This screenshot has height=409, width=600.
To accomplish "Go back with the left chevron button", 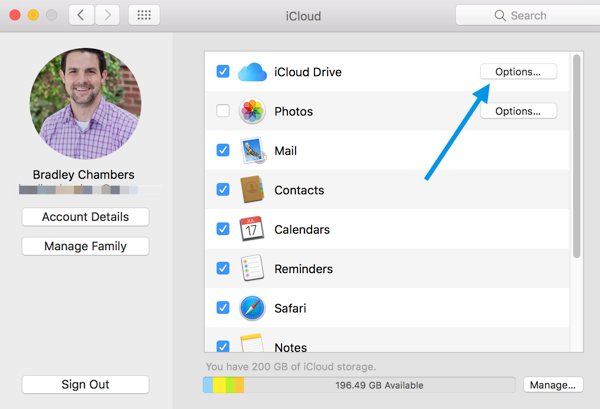I will tap(81, 15).
